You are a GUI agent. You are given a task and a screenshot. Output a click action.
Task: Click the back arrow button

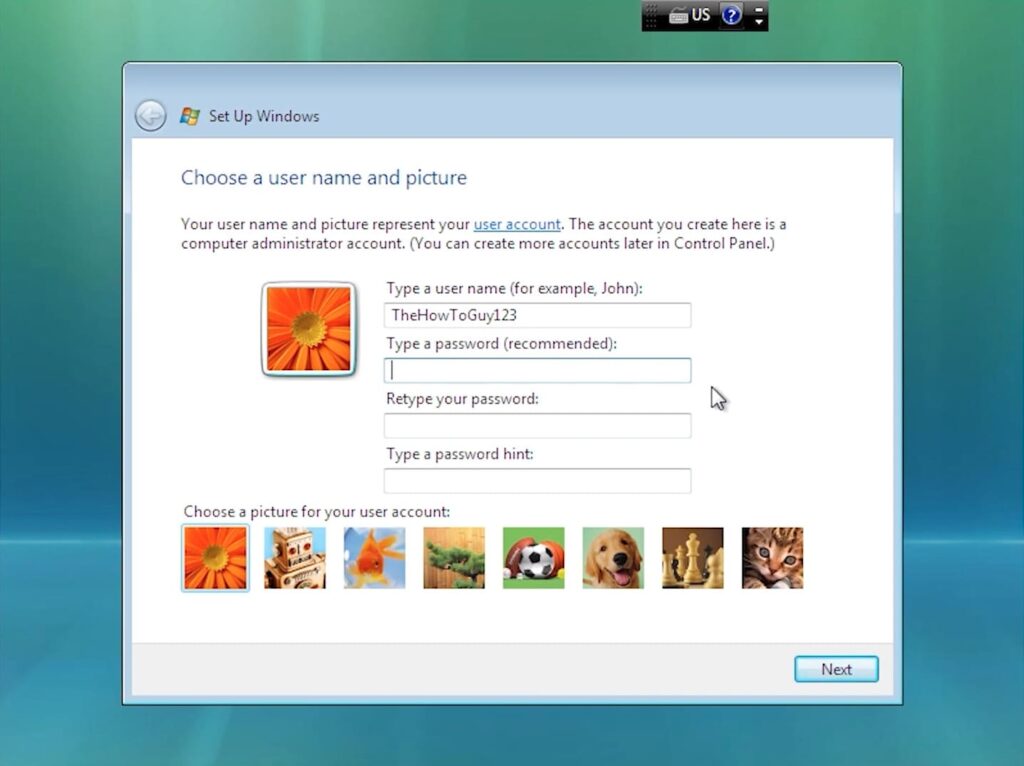[150, 116]
